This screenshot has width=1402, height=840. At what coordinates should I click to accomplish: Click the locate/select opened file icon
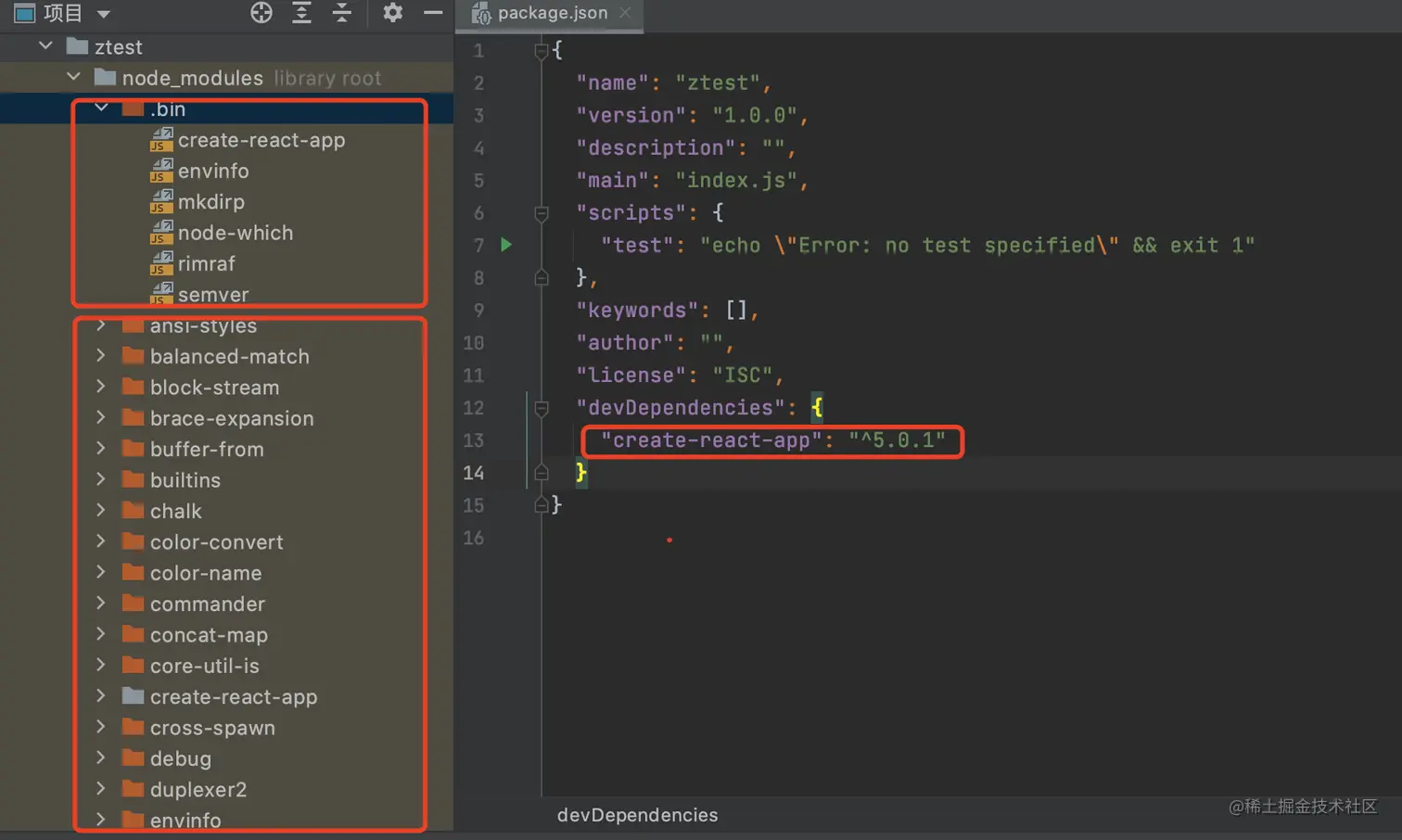click(x=261, y=13)
